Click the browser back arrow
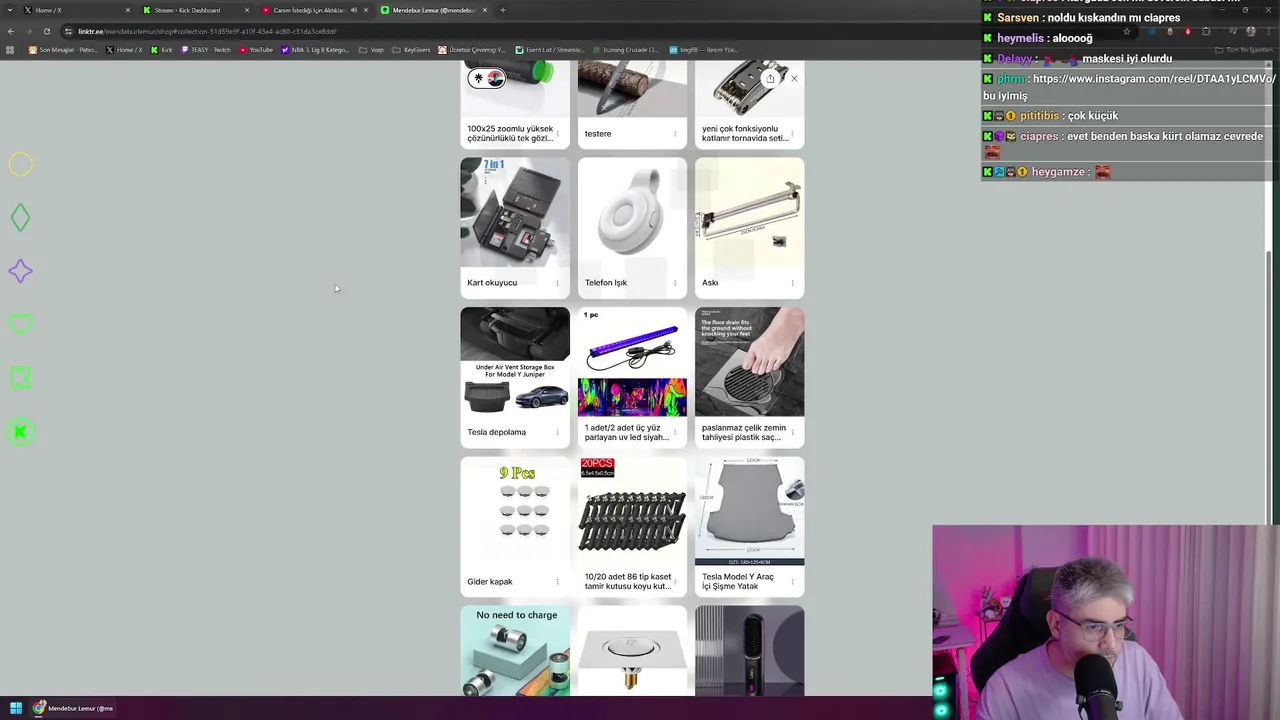Viewport: 1280px width, 720px height. pyautogui.click(x=11, y=31)
